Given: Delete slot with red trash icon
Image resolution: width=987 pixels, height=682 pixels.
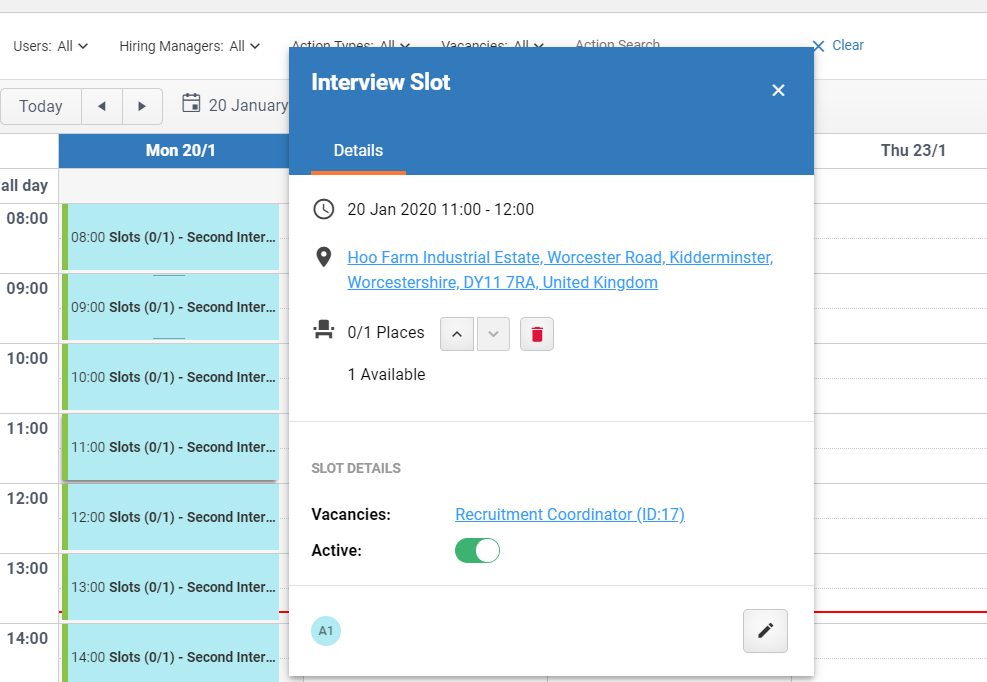Looking at the screenshot, I should point(536,334).
